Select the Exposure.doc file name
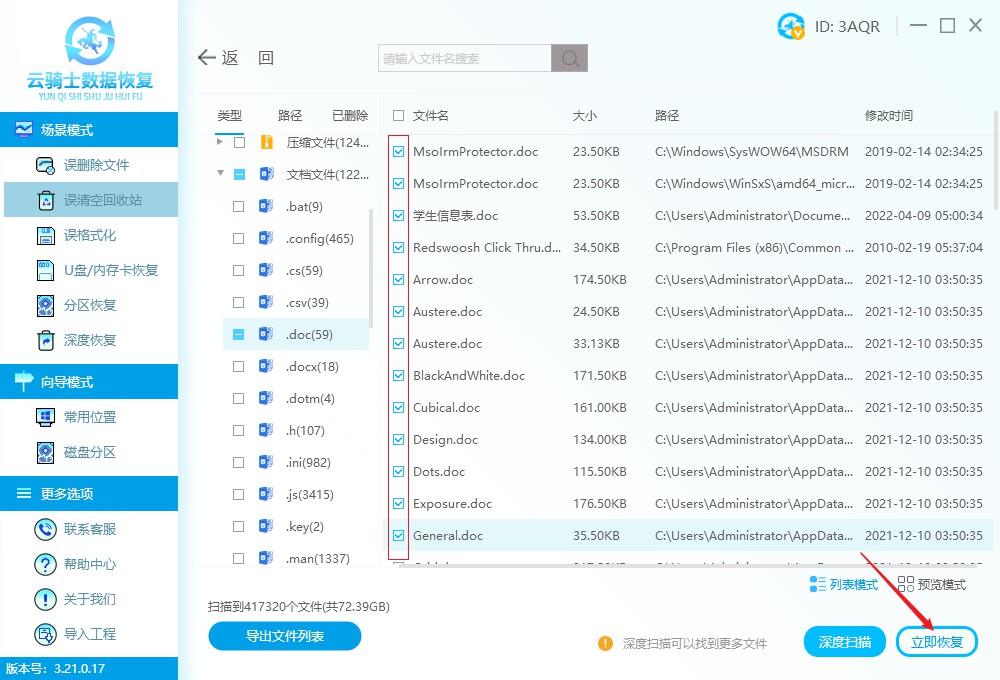This screenshot has width=1000, height=680. tap(452, 503)
